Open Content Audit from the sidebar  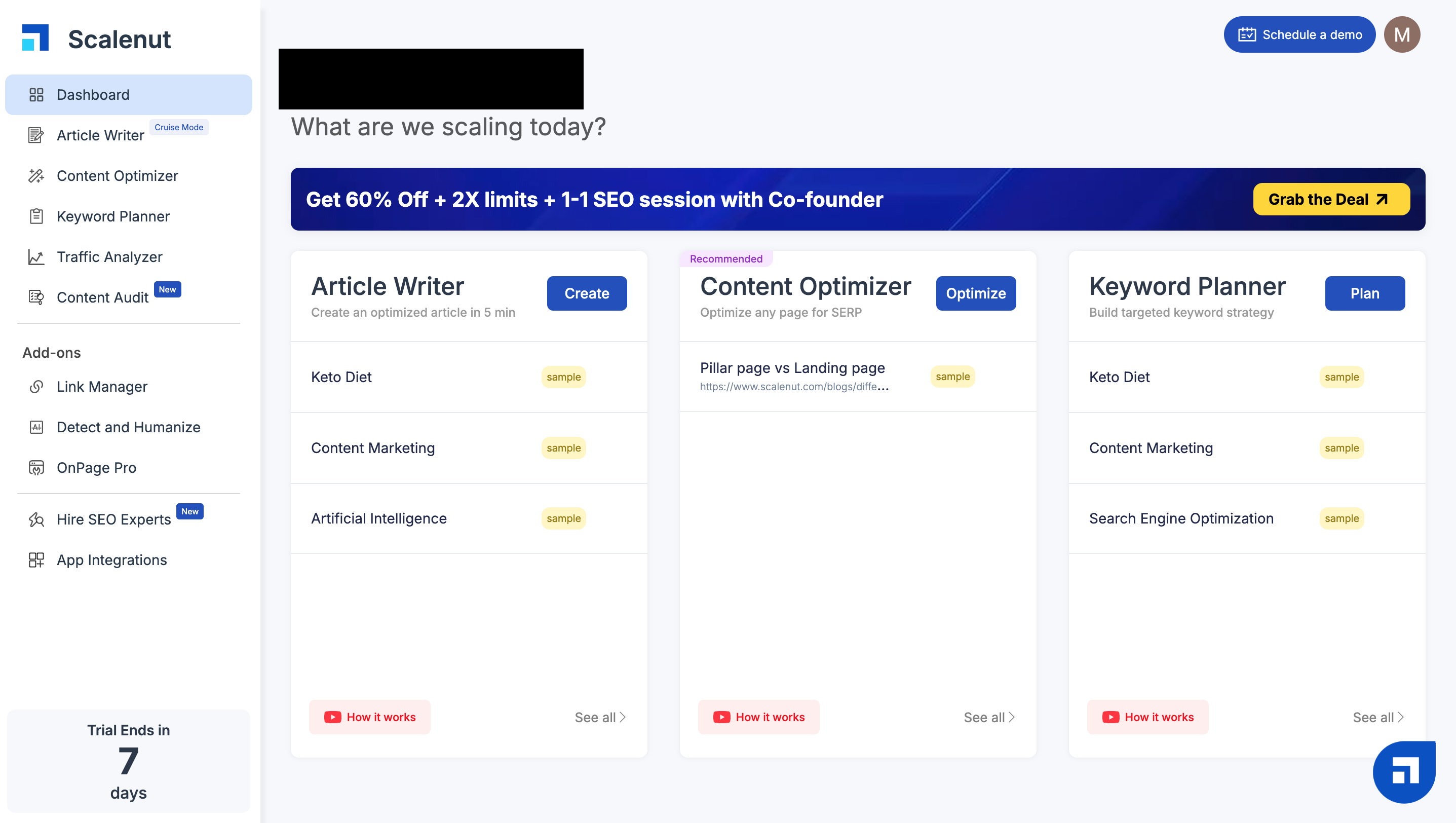tap(102, 297)
